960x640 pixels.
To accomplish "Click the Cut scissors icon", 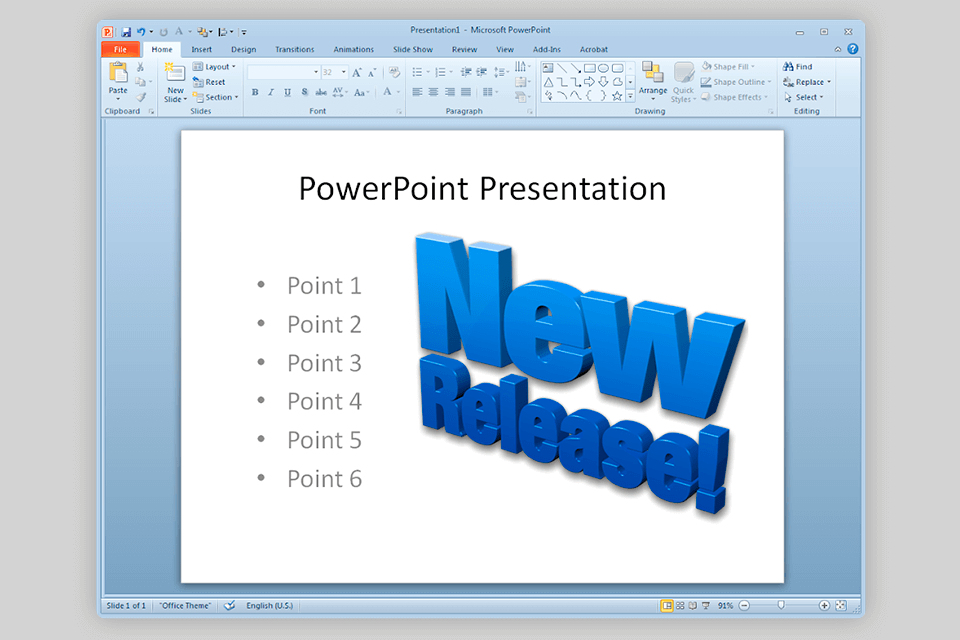I will point(140,67).
